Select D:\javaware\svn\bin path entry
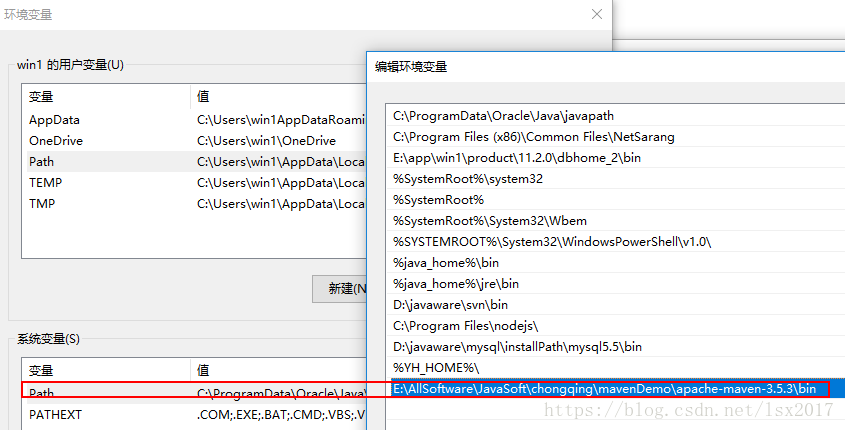The image size is (845, 430). coord(615,305)
